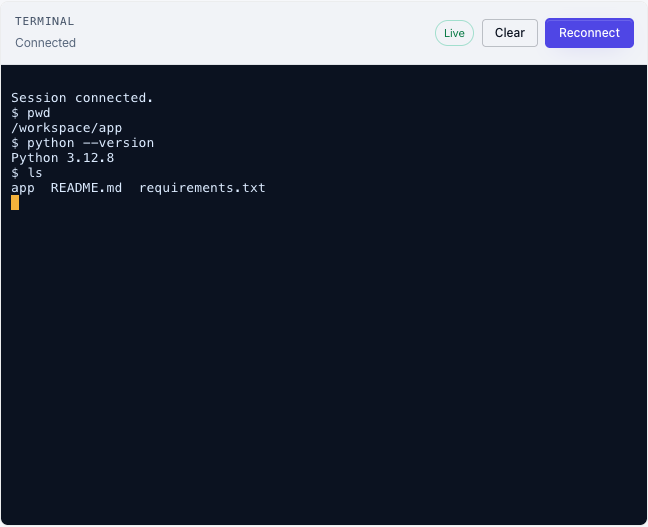The height and width of the screenshot is (527, 648).
Task: Click README.md in the ls output
Action: coord(86,188)
